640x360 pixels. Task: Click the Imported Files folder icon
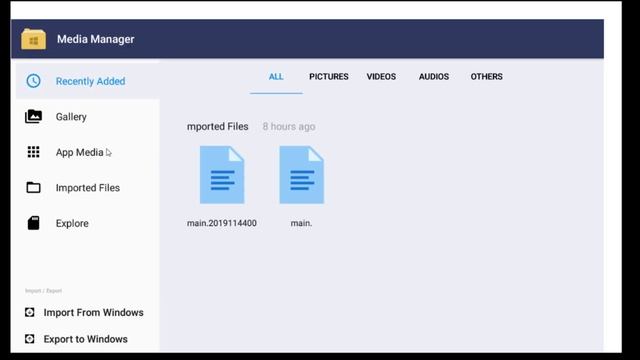[33, 187]
